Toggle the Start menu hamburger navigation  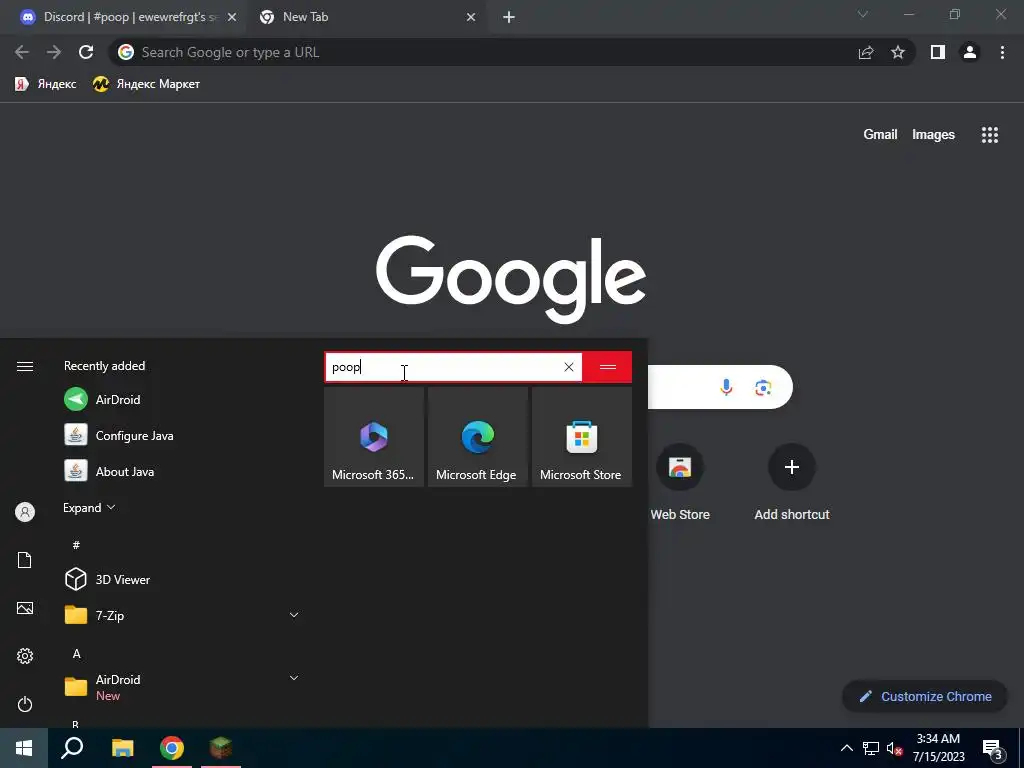[x=25, y=366]
